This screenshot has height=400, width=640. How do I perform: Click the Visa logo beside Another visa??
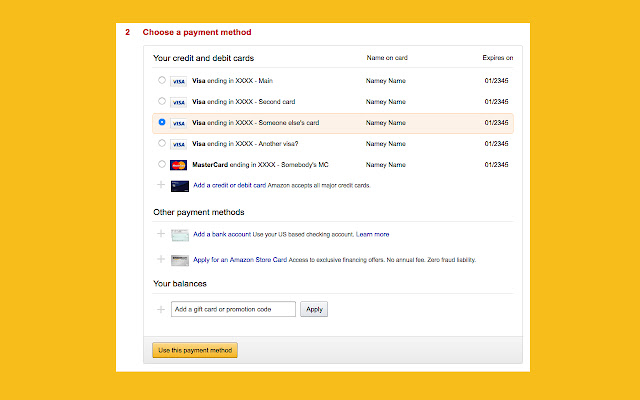179,144
